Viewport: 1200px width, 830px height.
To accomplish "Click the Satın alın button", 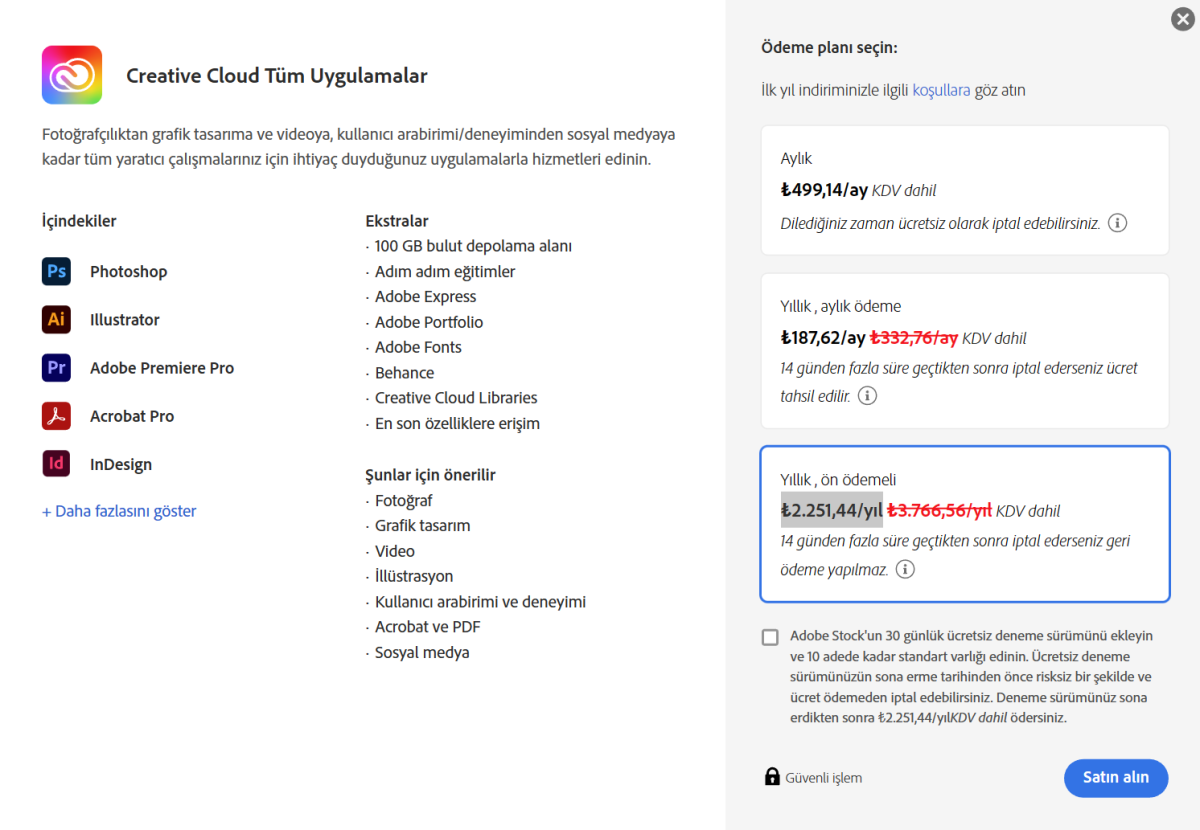I will click(x=1116, y=777).
